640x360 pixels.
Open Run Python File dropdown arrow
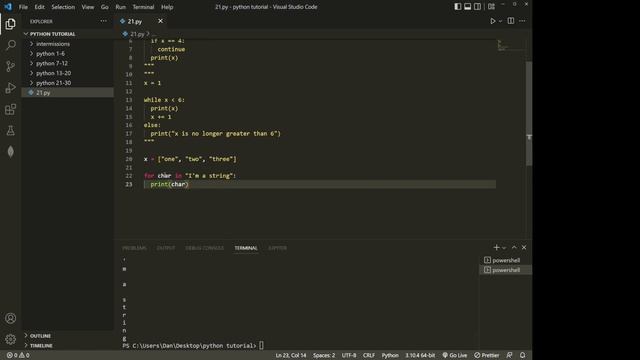pyautogui.click(x=500, y=21)
